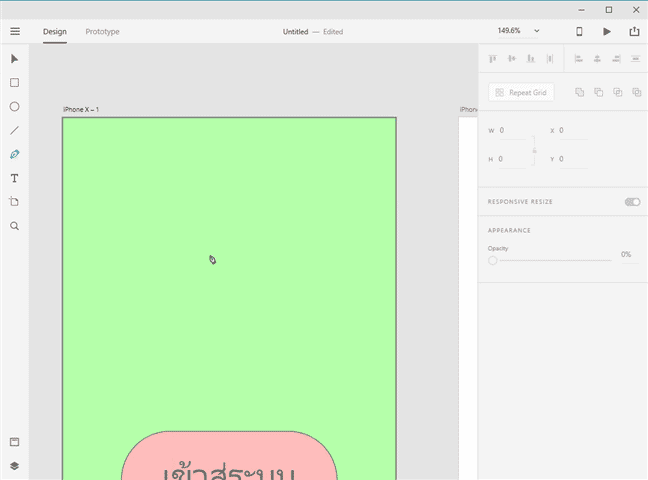
Task: Align middle vertically
Action: tap(512, 59)
